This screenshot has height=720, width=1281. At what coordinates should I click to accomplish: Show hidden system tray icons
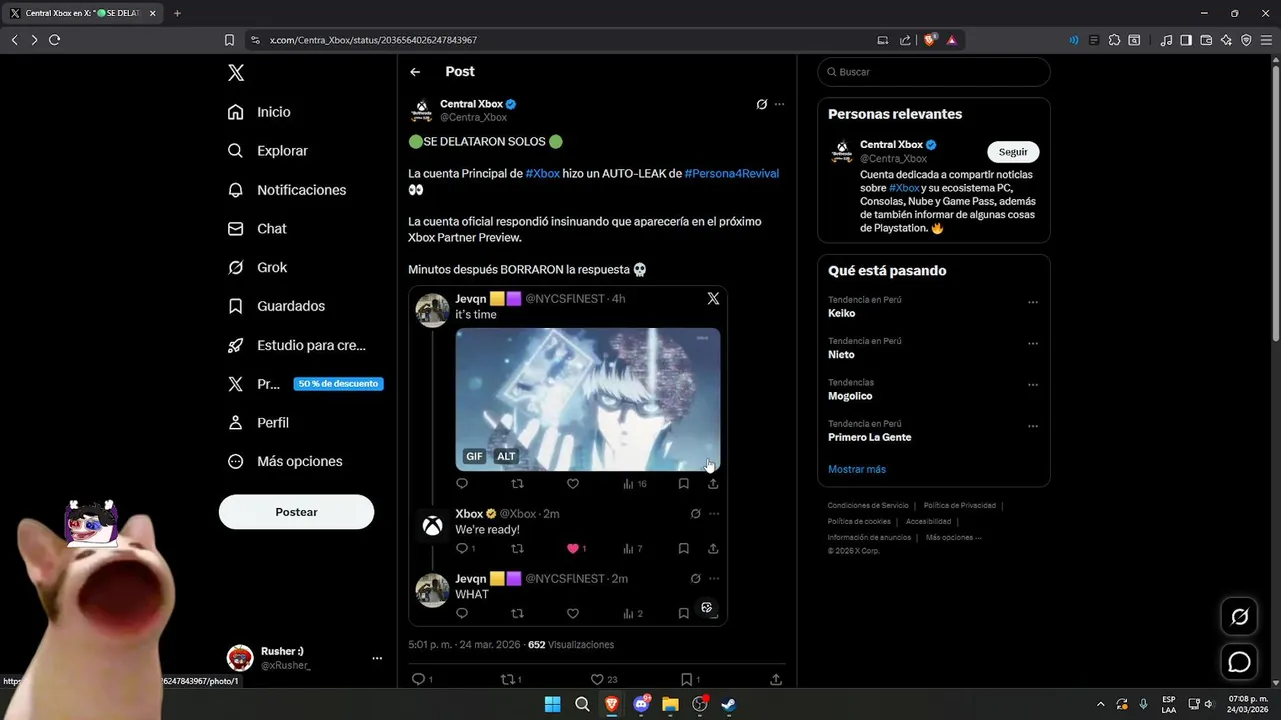(1101, 704)
